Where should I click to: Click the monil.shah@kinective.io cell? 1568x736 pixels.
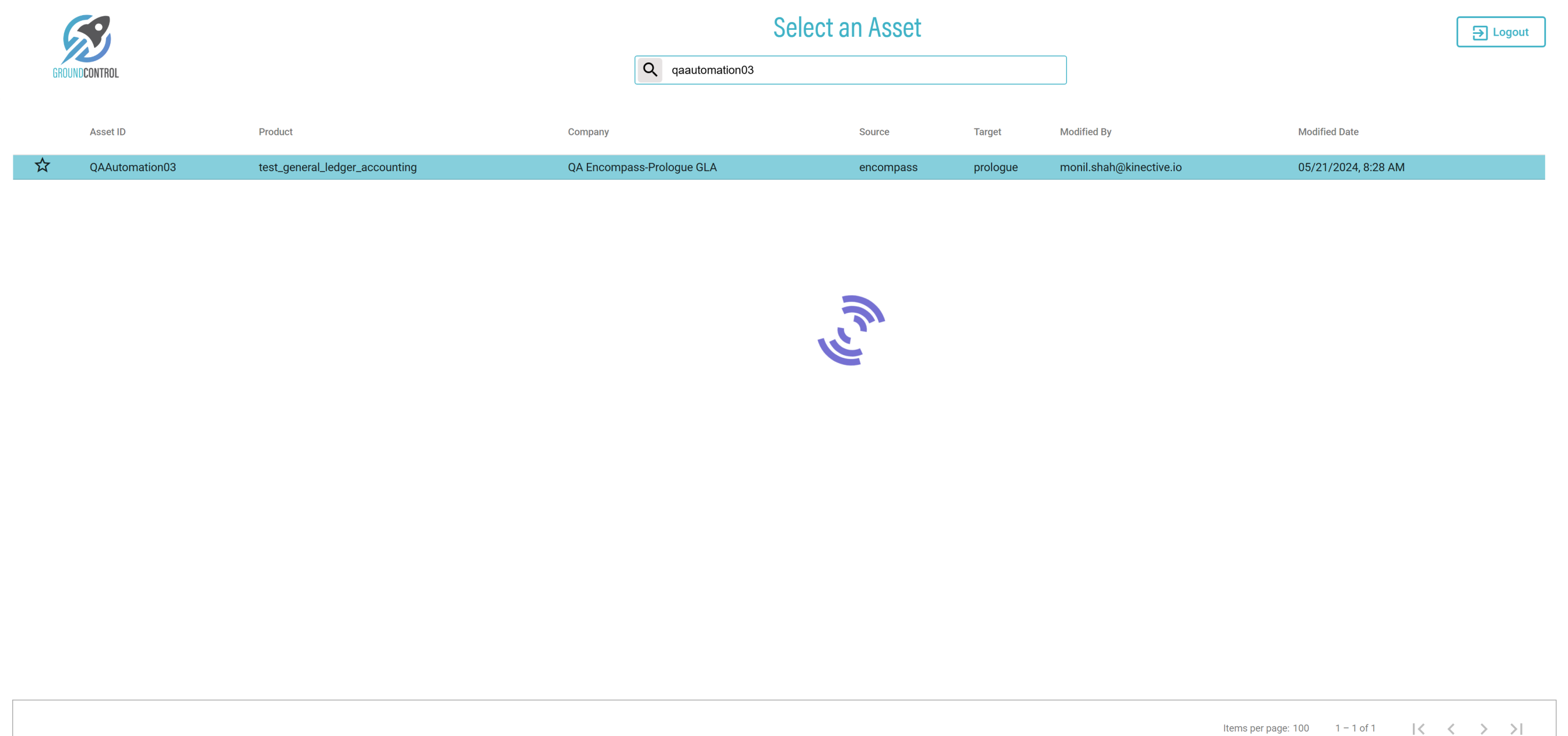(1120, 167)
